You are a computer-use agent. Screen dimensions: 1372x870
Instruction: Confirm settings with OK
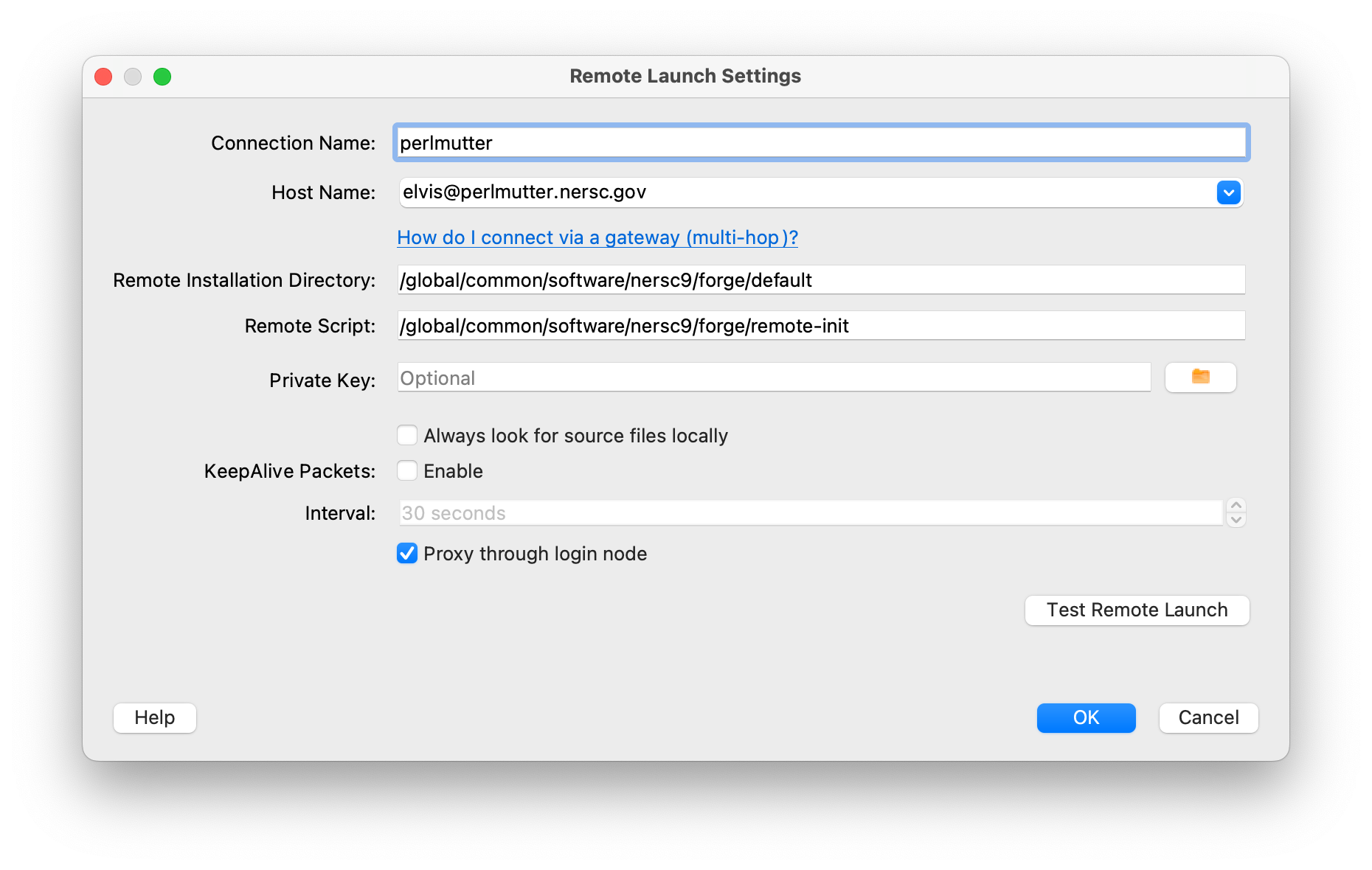coord(1085,717)
